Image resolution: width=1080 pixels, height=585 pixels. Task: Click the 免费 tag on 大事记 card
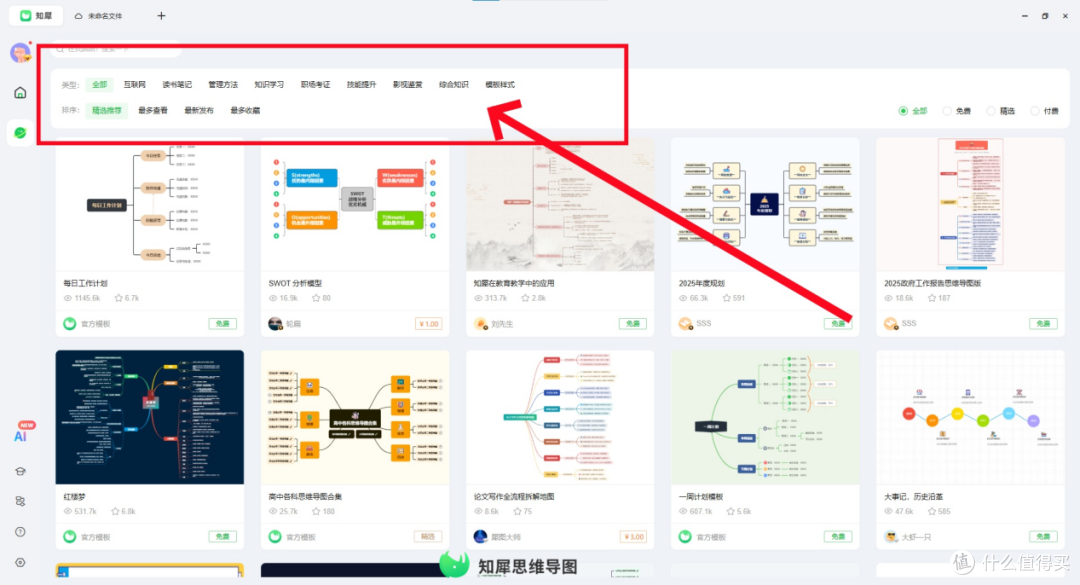1043,537
